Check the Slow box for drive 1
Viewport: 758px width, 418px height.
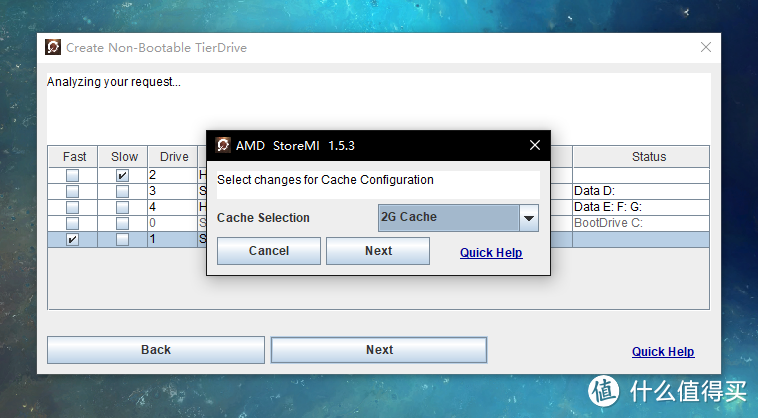click(122, 239)
